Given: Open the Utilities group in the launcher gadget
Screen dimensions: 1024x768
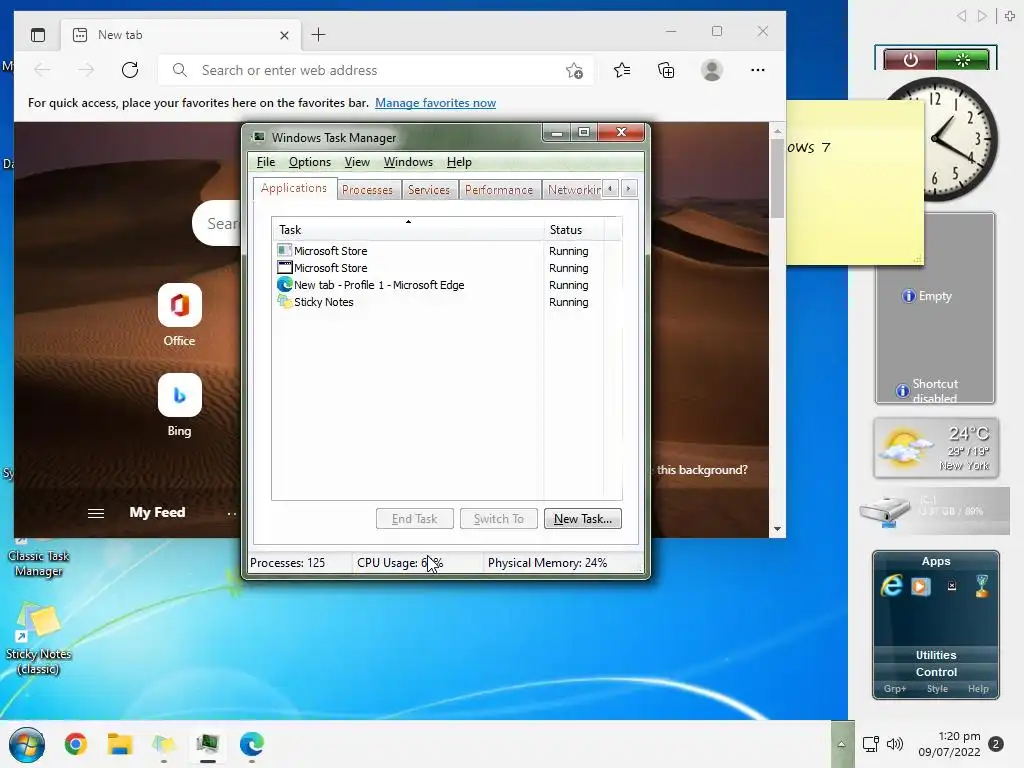Looking at the screenshot, I should click(936, 655).
